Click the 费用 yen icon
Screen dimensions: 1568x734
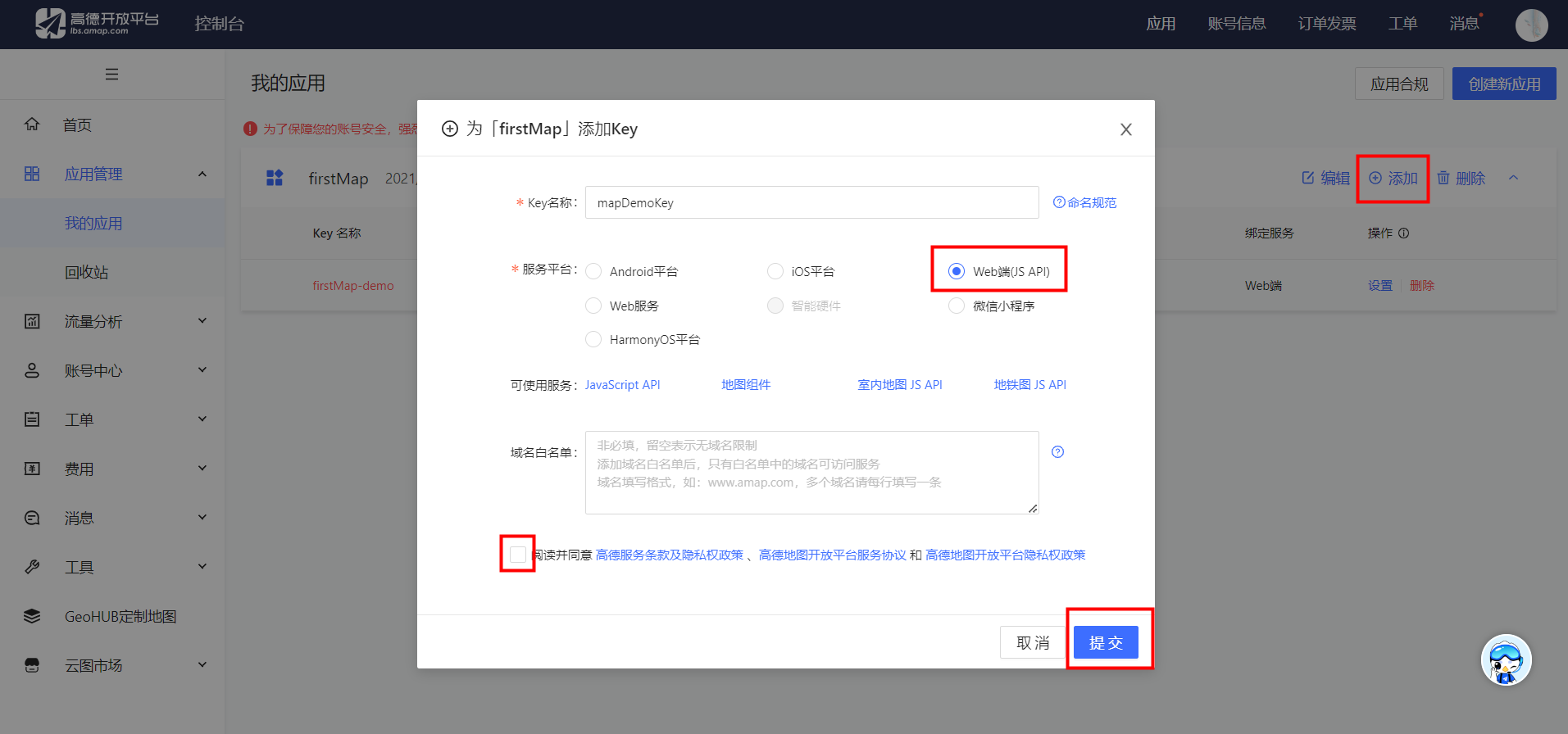(32, 469)
